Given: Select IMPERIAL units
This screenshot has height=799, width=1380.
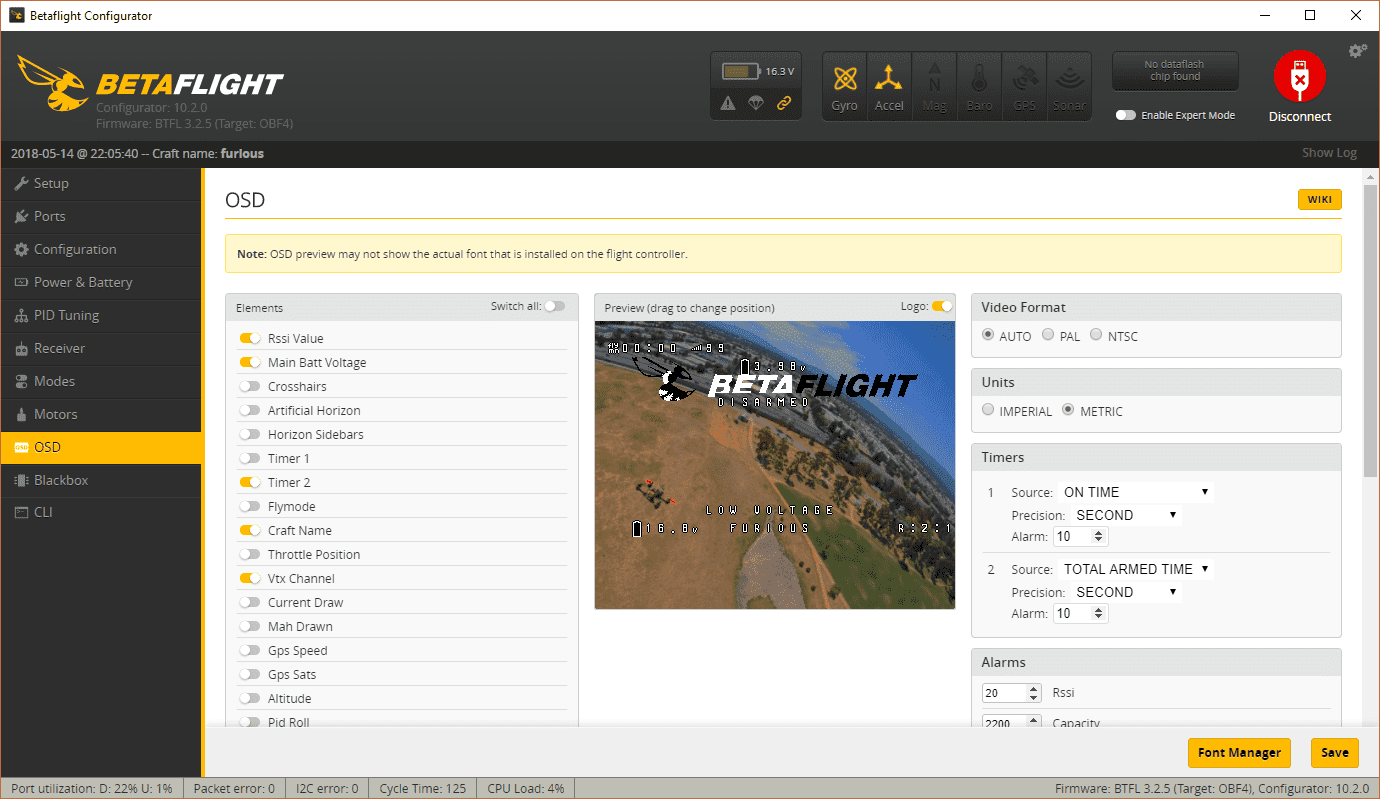Looking at the screenshot, I should point(988,410).
